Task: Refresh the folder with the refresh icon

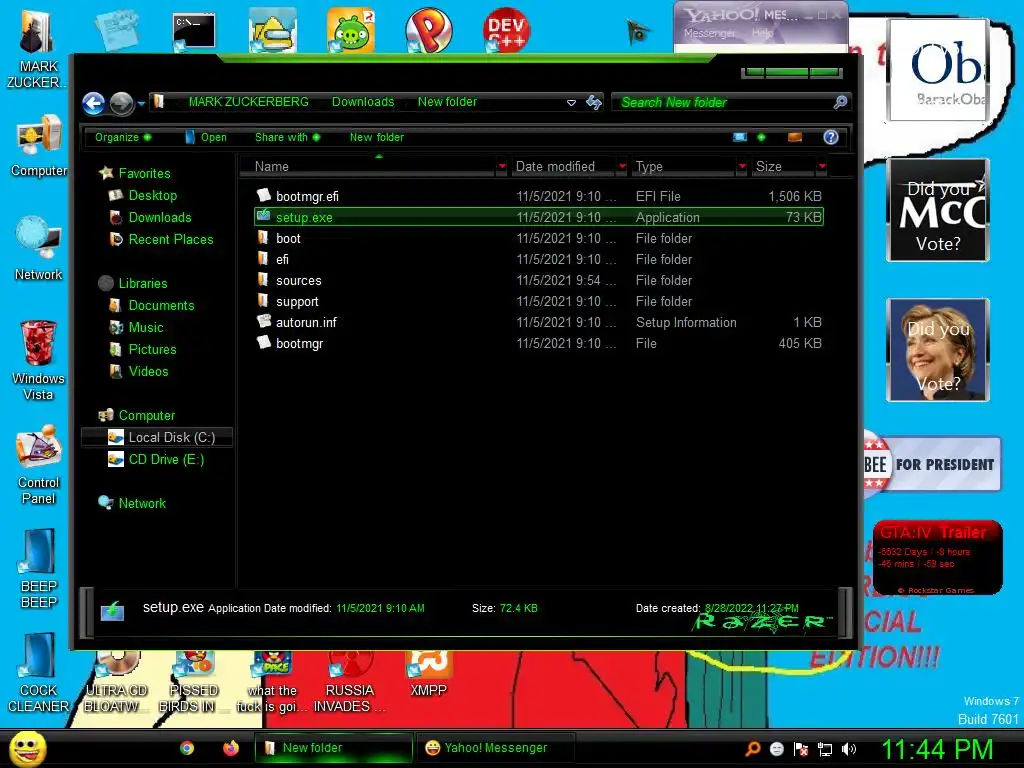Action: point(594,102)
